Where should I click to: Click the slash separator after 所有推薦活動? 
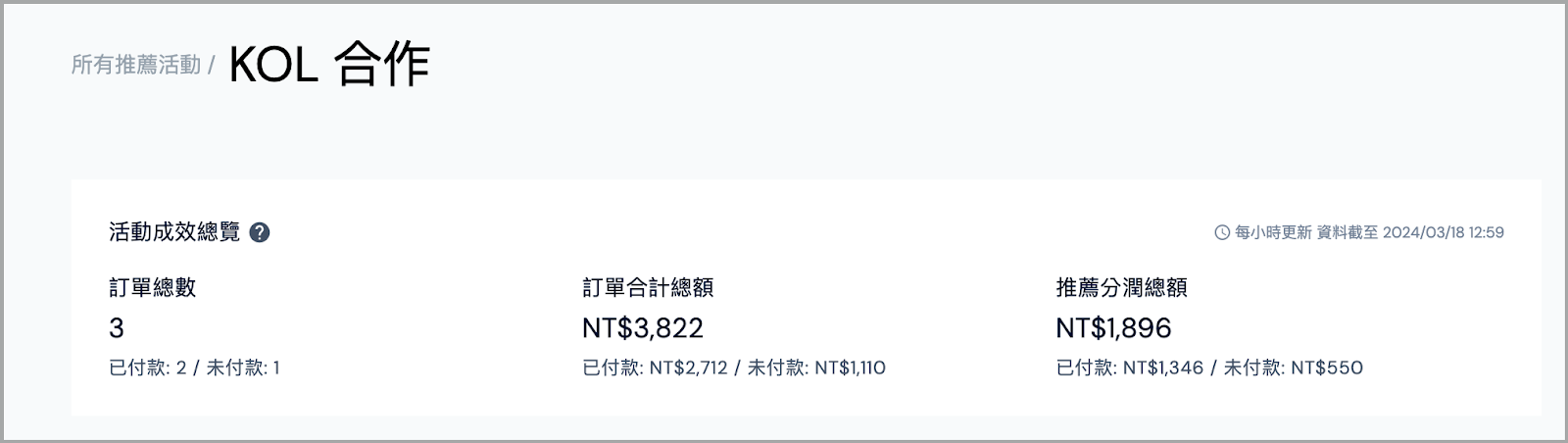pyautogui.click(x=212, y=66)
